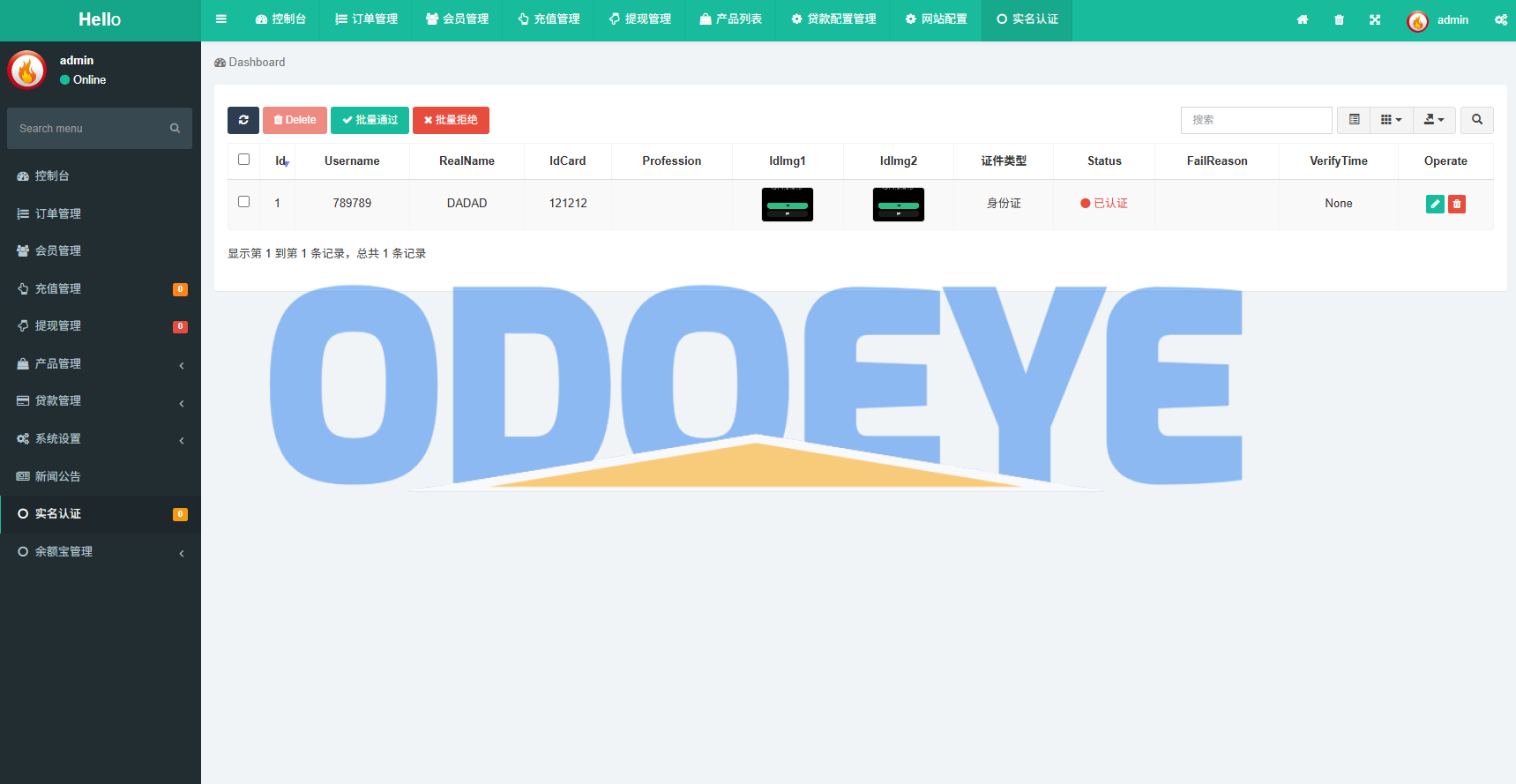1516x784 pixels.
Task: Open 贷款配置管理 top tab
Action: coord(833,19)
